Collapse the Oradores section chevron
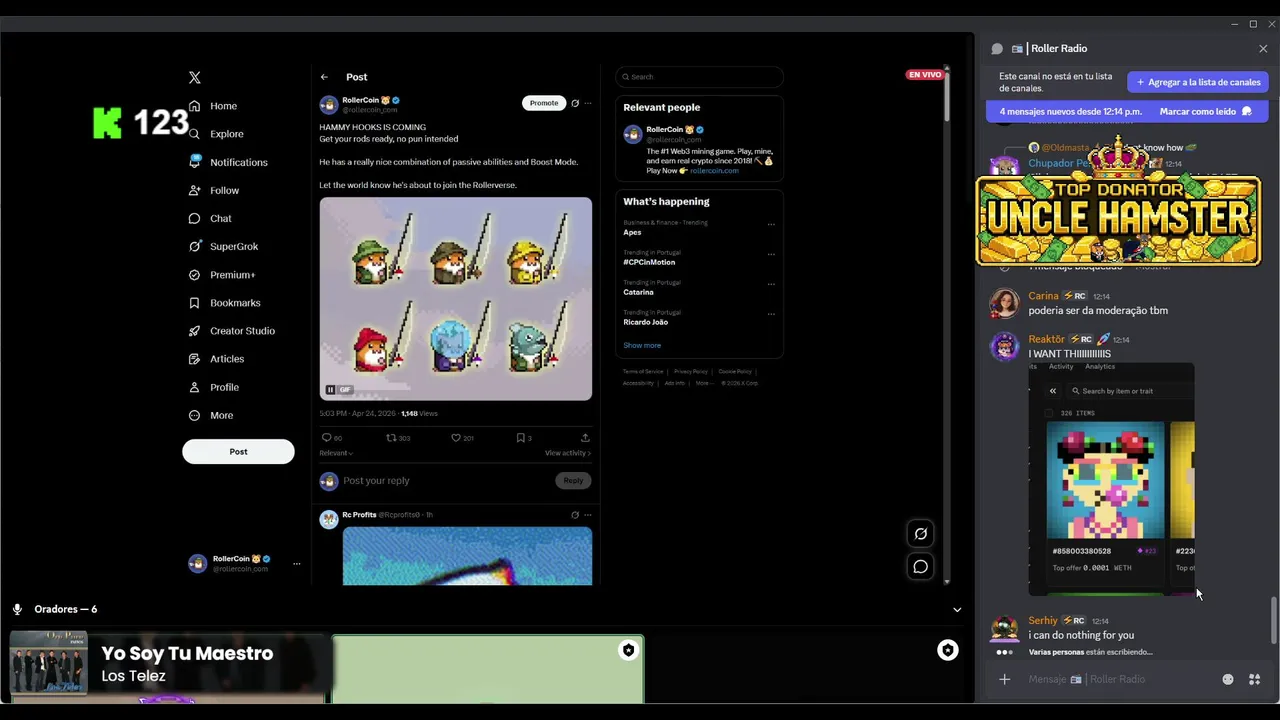Screen dimensions: 1280x720 [x=957, y=610]
